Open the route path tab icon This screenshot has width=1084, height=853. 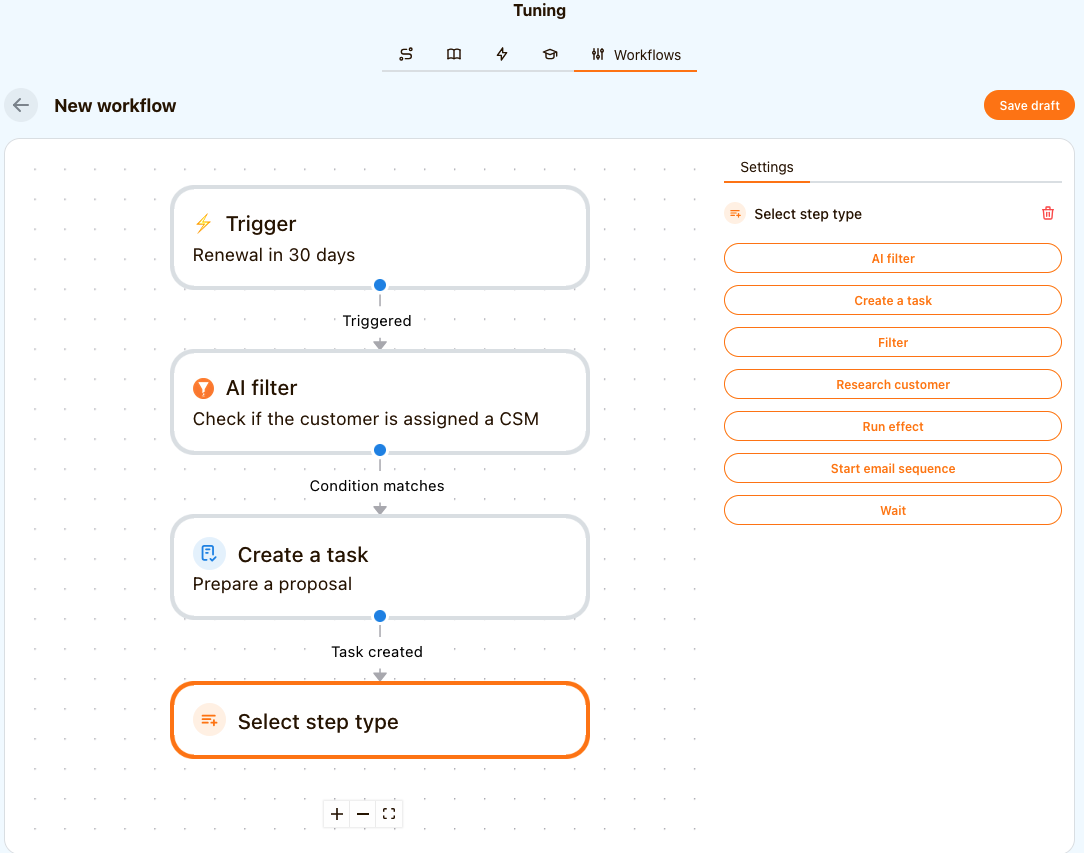(406, 55)
